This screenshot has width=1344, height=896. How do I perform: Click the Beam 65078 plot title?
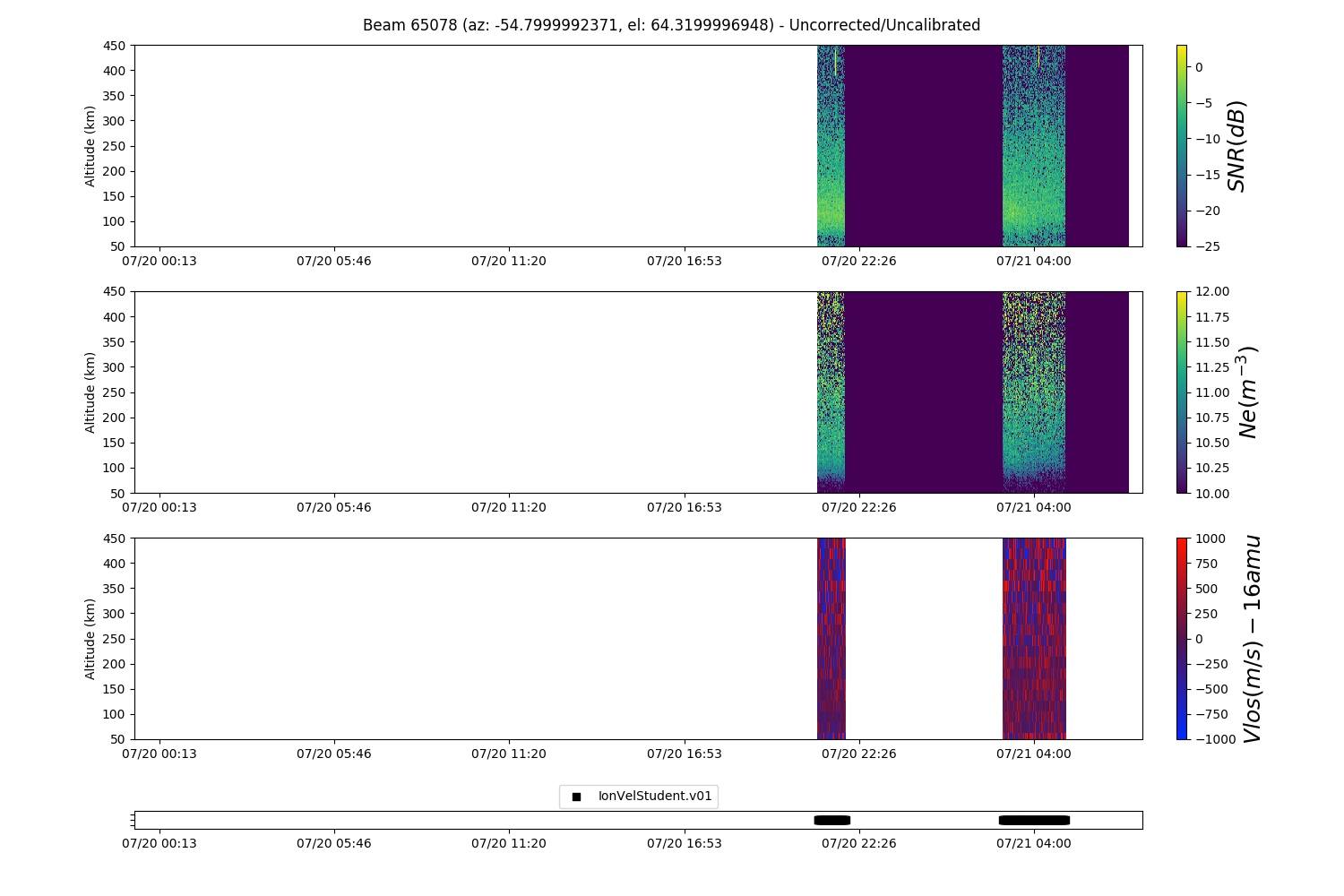click(671, 25)
